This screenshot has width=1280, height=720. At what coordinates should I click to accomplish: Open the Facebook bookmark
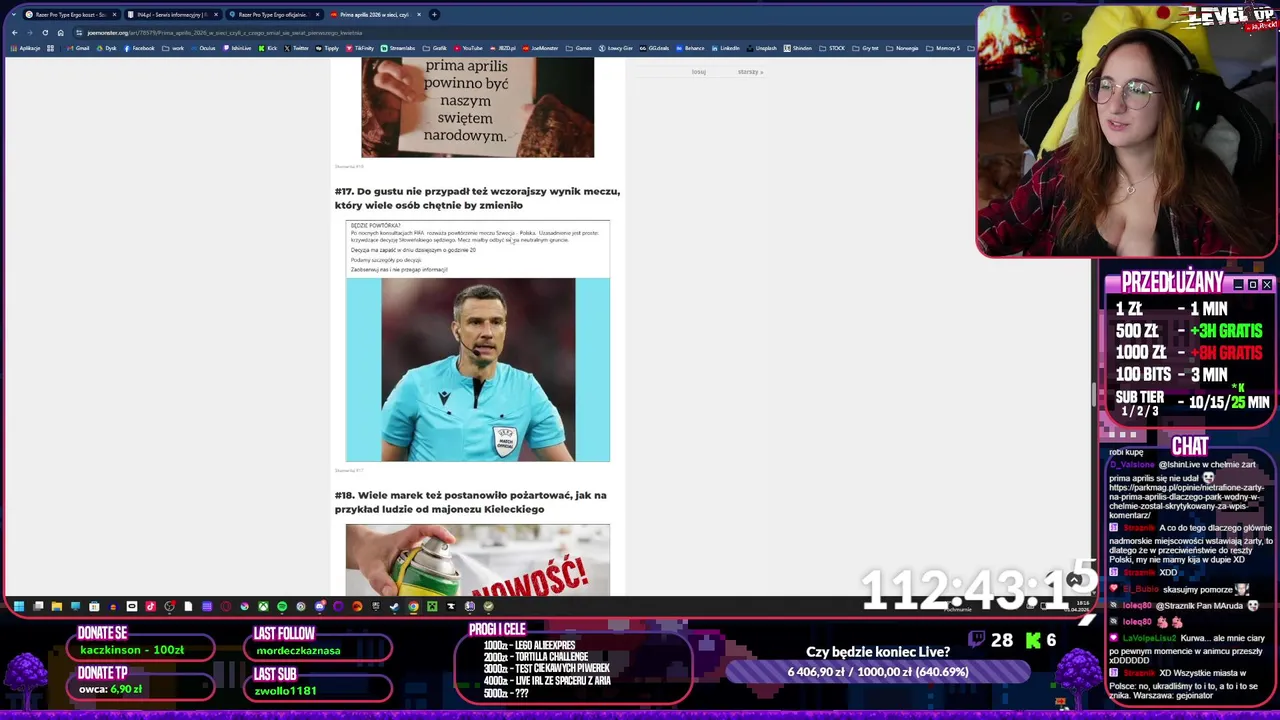[139, 48]
